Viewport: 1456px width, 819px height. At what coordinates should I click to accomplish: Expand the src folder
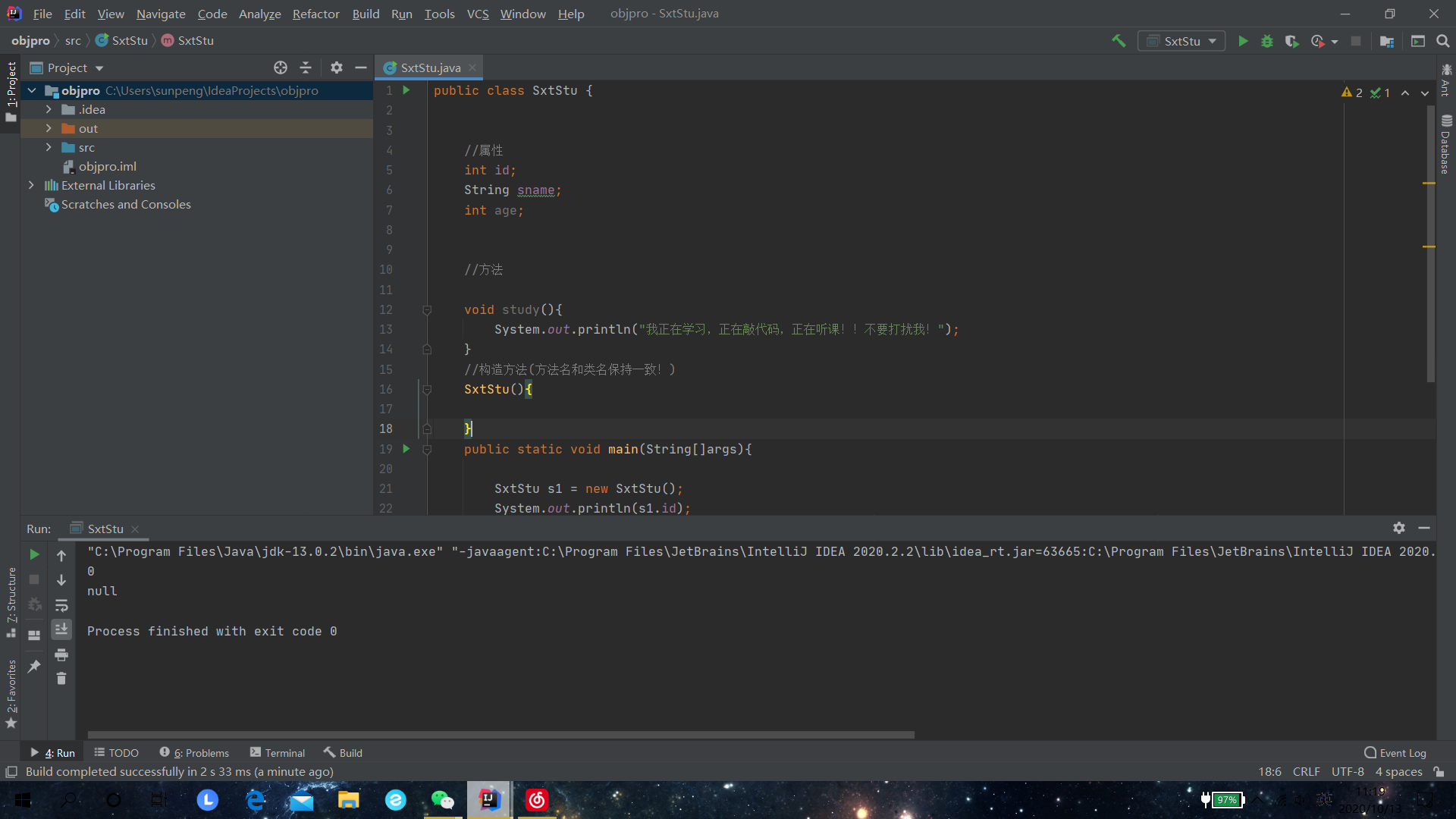pyautogui.click(x=49, y=147)
